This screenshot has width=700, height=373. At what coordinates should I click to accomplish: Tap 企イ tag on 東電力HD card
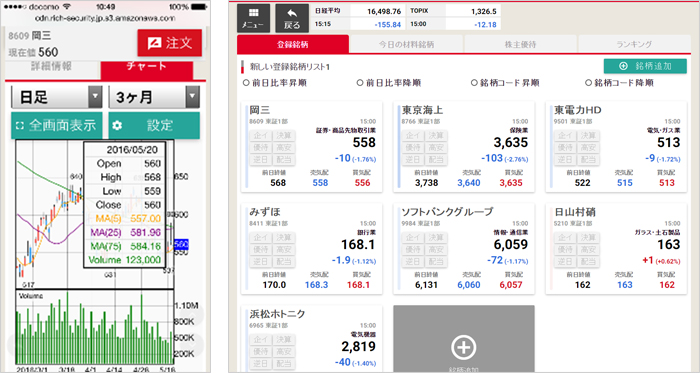point(565,136)
